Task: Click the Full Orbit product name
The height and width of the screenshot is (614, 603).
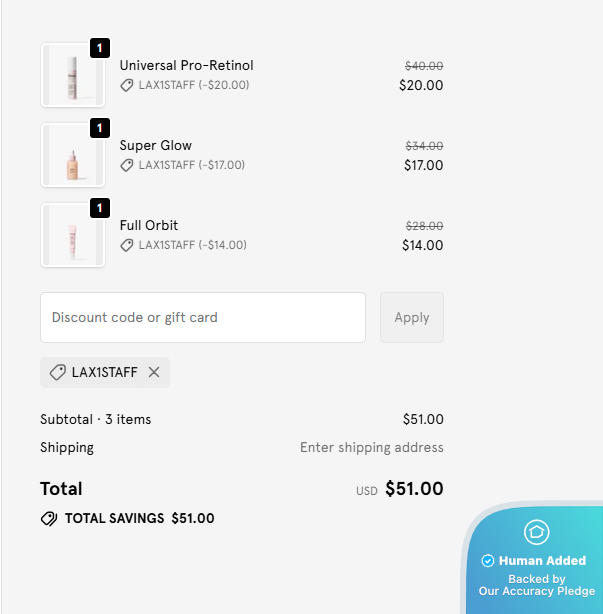Action: click(x=149, y=225)
